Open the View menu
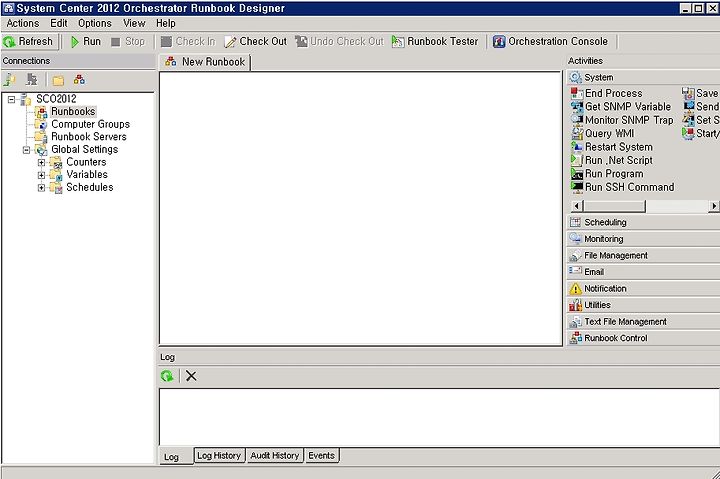Screen dimensions: 720x479 [x=134, y=23]
